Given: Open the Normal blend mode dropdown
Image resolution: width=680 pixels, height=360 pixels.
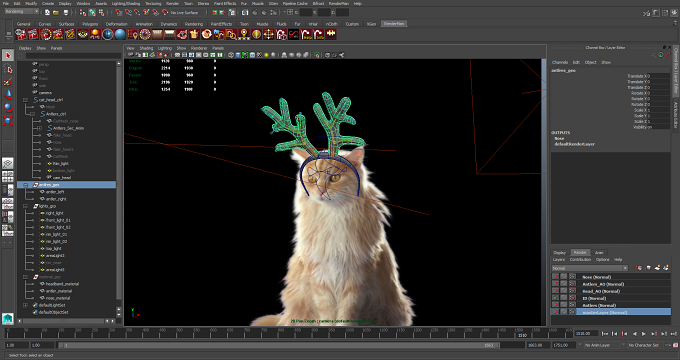Looking at the screenshot, I should click(x=590, y=268).
